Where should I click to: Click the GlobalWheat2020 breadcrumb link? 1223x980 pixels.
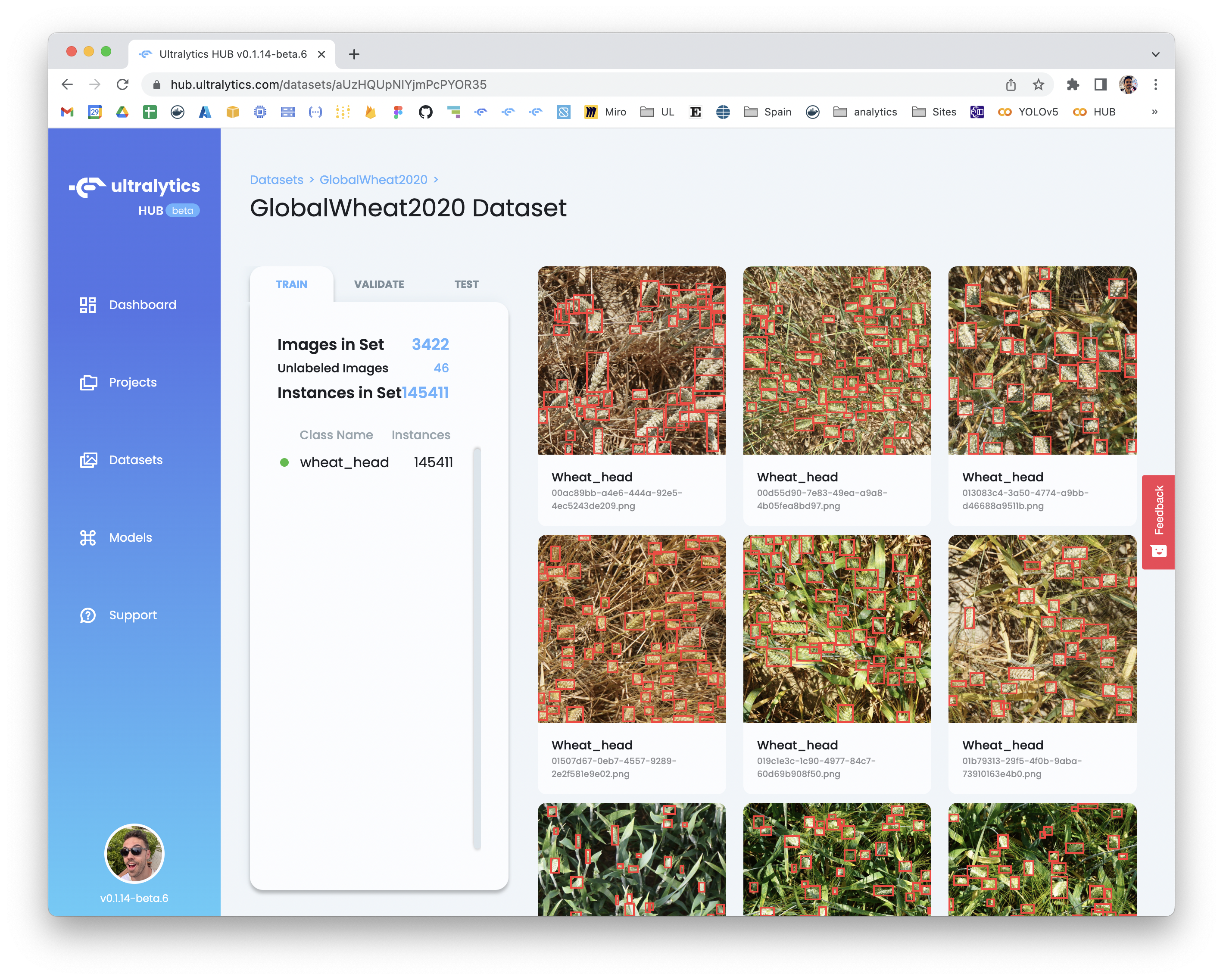(x=373, y=180)
